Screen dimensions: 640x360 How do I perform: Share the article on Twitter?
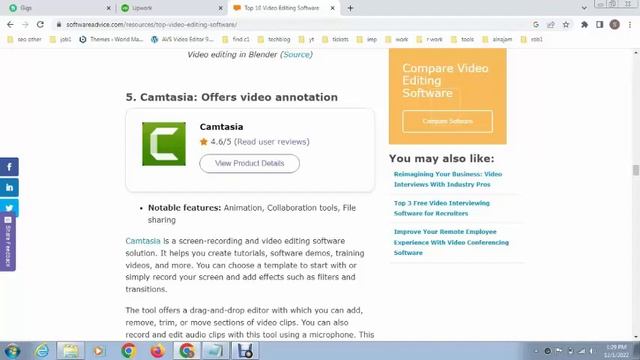[9, 207]
